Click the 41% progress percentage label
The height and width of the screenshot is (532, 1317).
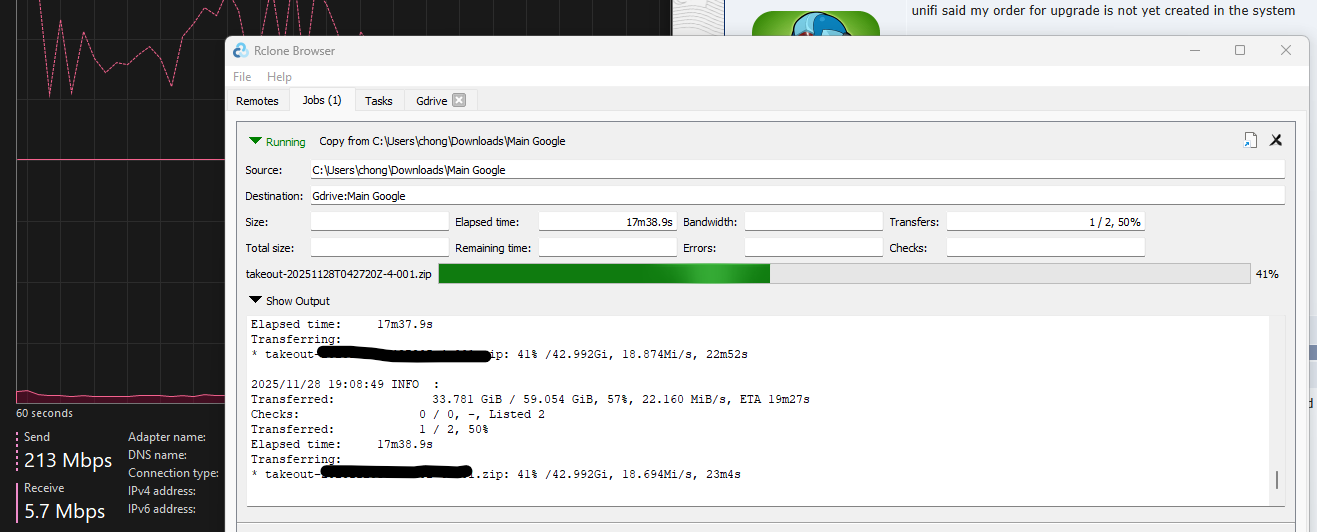click(x=1268, y=274)
